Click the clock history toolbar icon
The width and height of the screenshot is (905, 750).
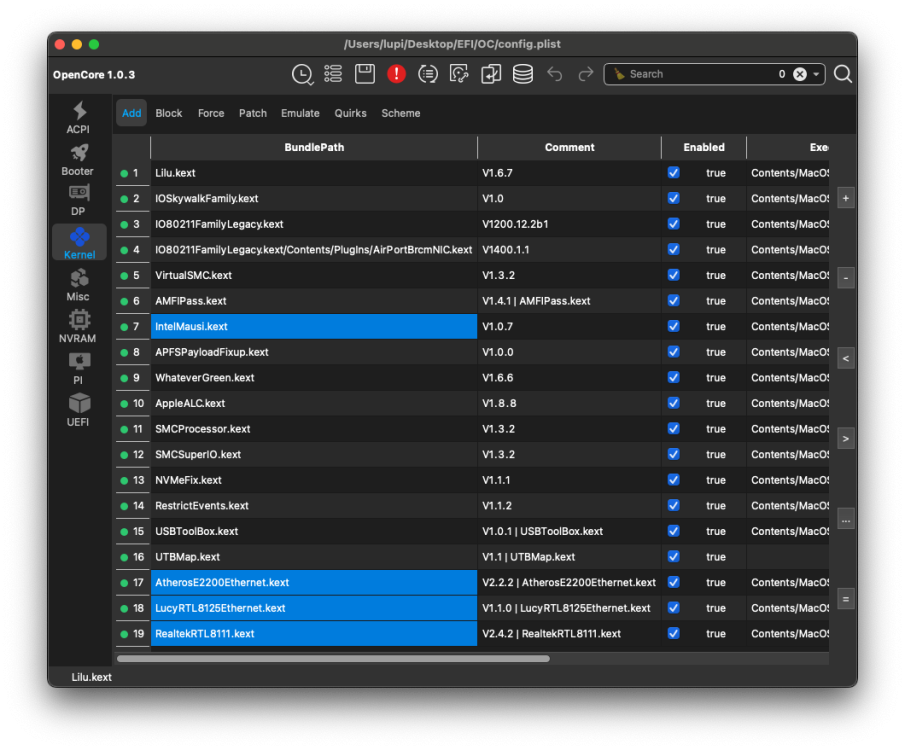[302, 74]
